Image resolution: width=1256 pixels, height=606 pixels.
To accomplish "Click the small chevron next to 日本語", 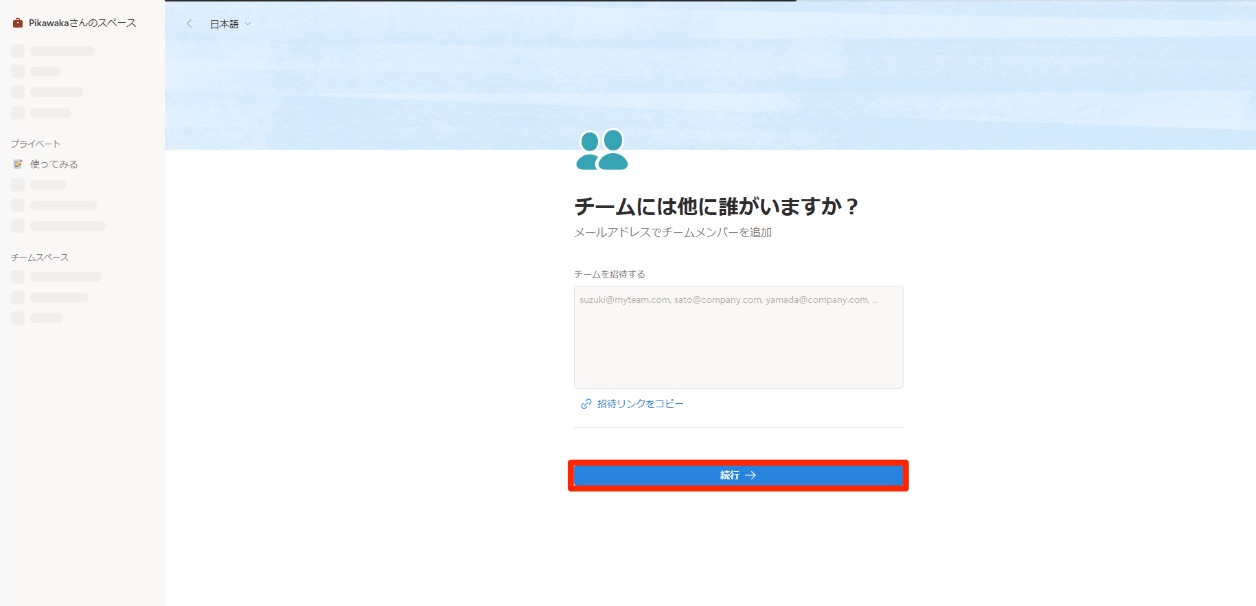I will click(248, 24).
